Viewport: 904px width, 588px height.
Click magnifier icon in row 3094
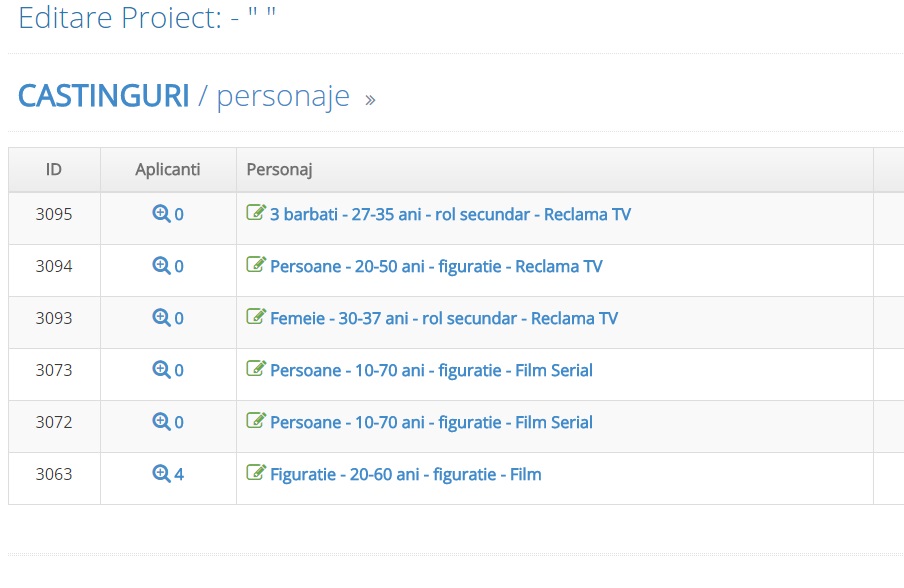(x=161, y=266)
